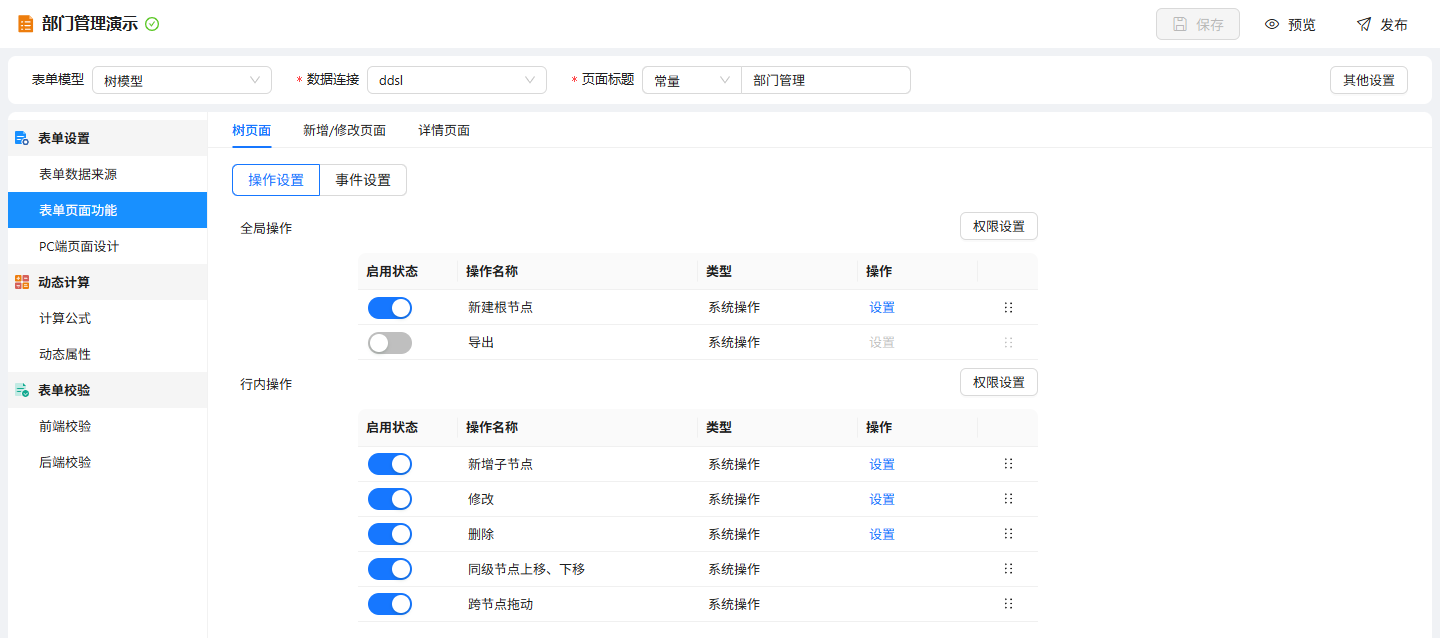Open 后端校验 in sidebar
This screenshot has height=638, width=1440.
(108, 462)
